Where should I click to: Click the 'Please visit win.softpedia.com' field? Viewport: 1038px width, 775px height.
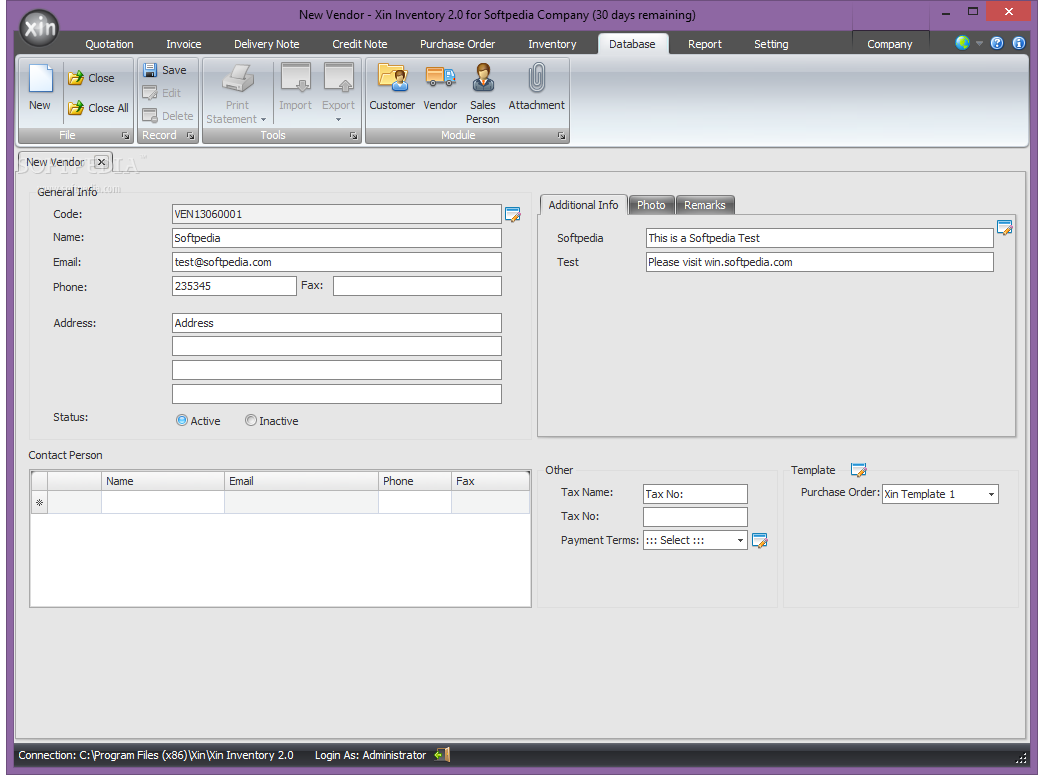819,262
